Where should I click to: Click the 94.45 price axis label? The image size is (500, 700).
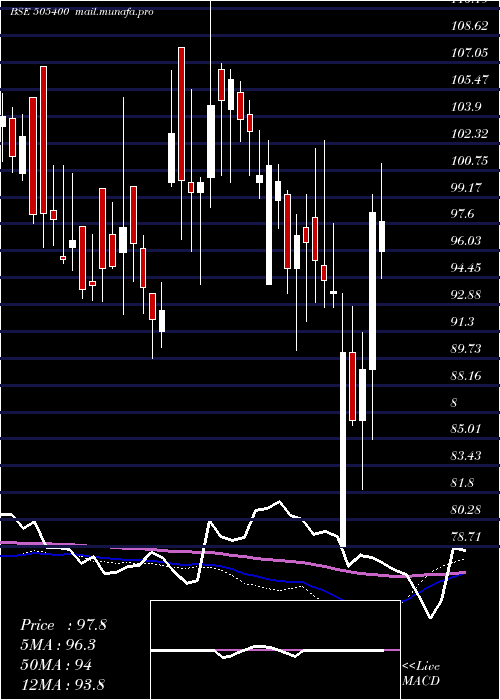tap(467, 267)
